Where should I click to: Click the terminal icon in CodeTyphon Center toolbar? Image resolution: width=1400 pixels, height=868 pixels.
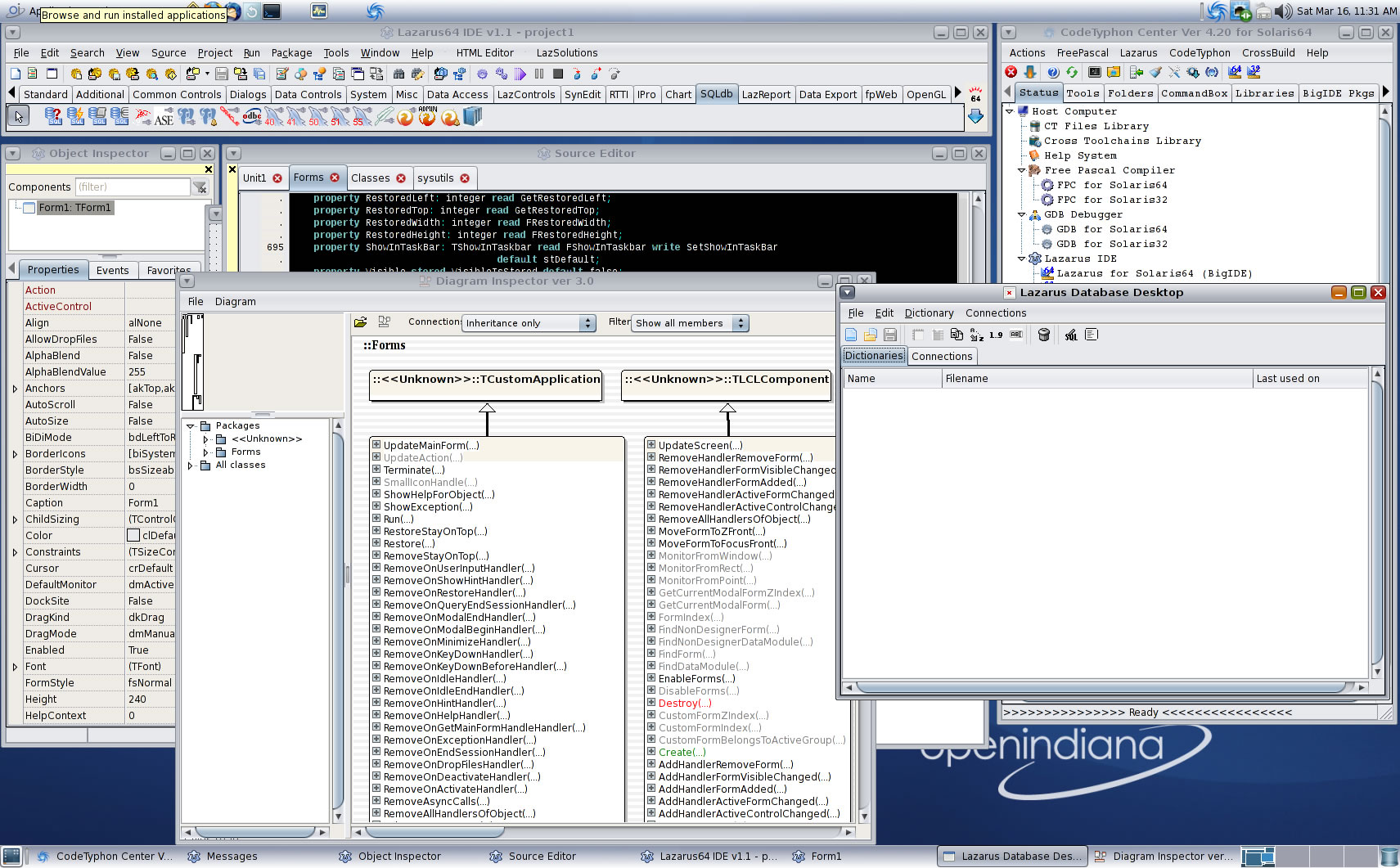coord(1094,72)
